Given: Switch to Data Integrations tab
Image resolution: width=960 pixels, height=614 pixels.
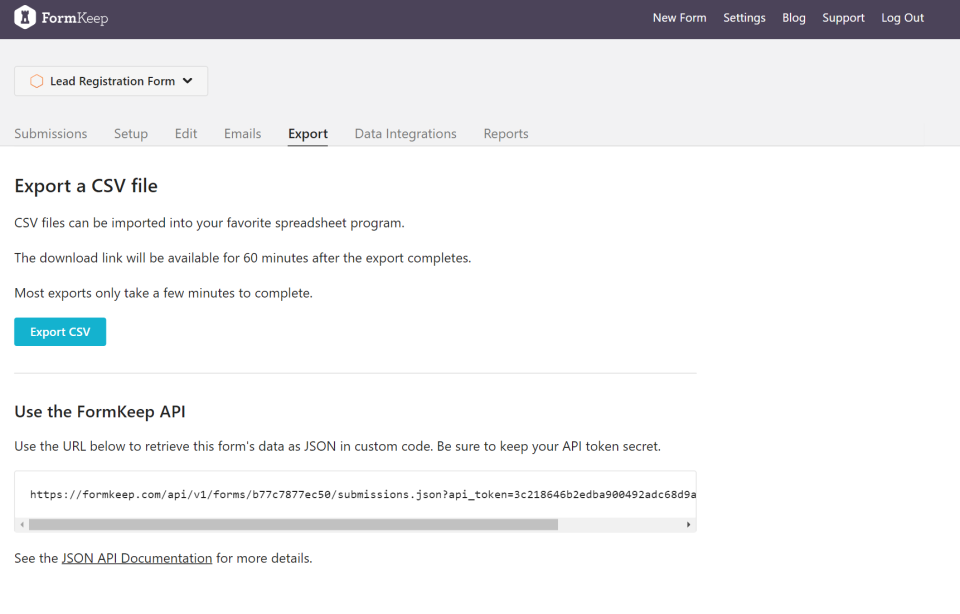Looking at the screenshot, I should pos(405,134).
